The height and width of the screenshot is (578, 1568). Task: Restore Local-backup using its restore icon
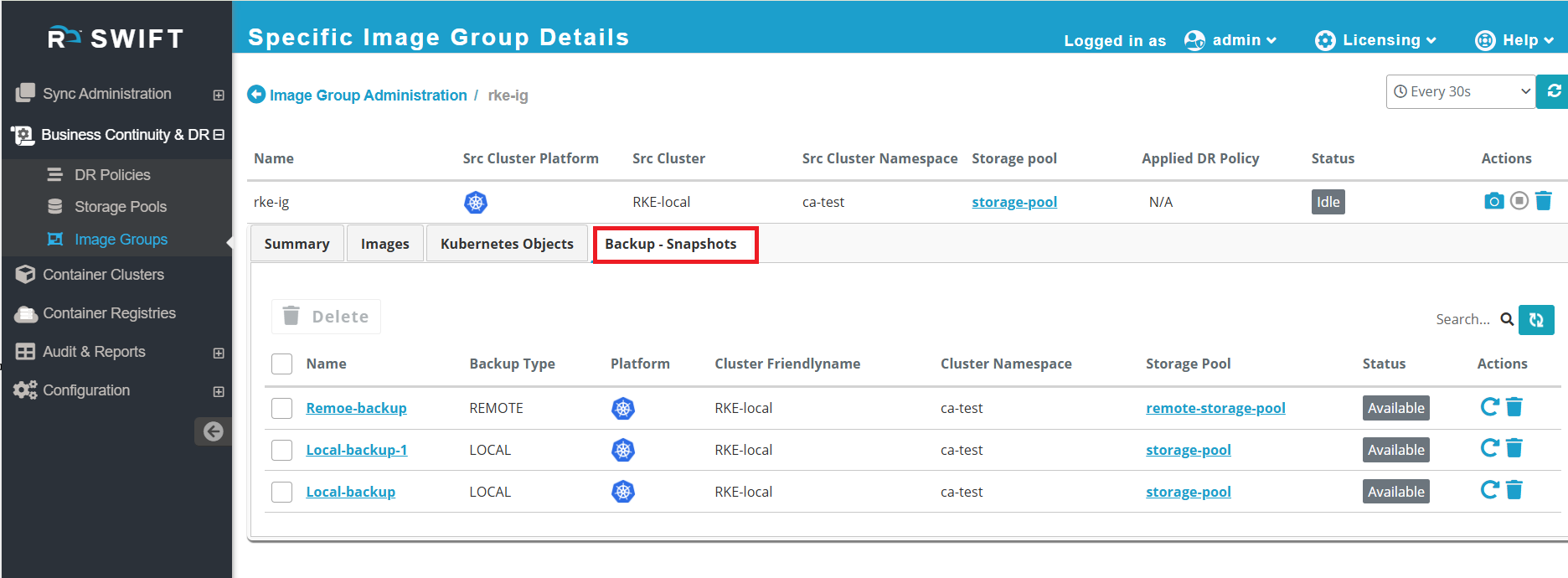pyautogui.click(x=1489, y=490)
